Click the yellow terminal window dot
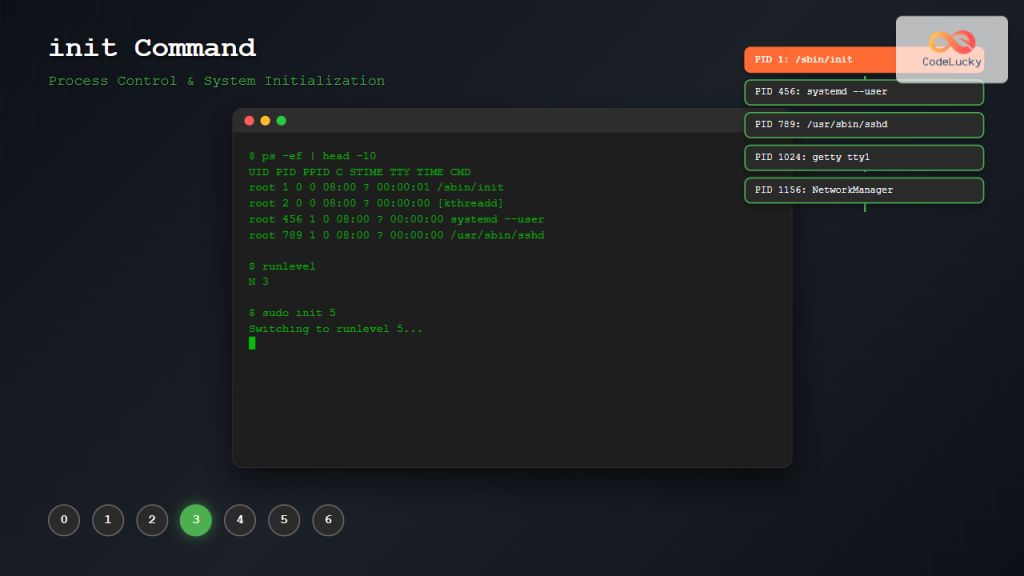Viewport: 1024px width, 576px height. coord(264,120)
